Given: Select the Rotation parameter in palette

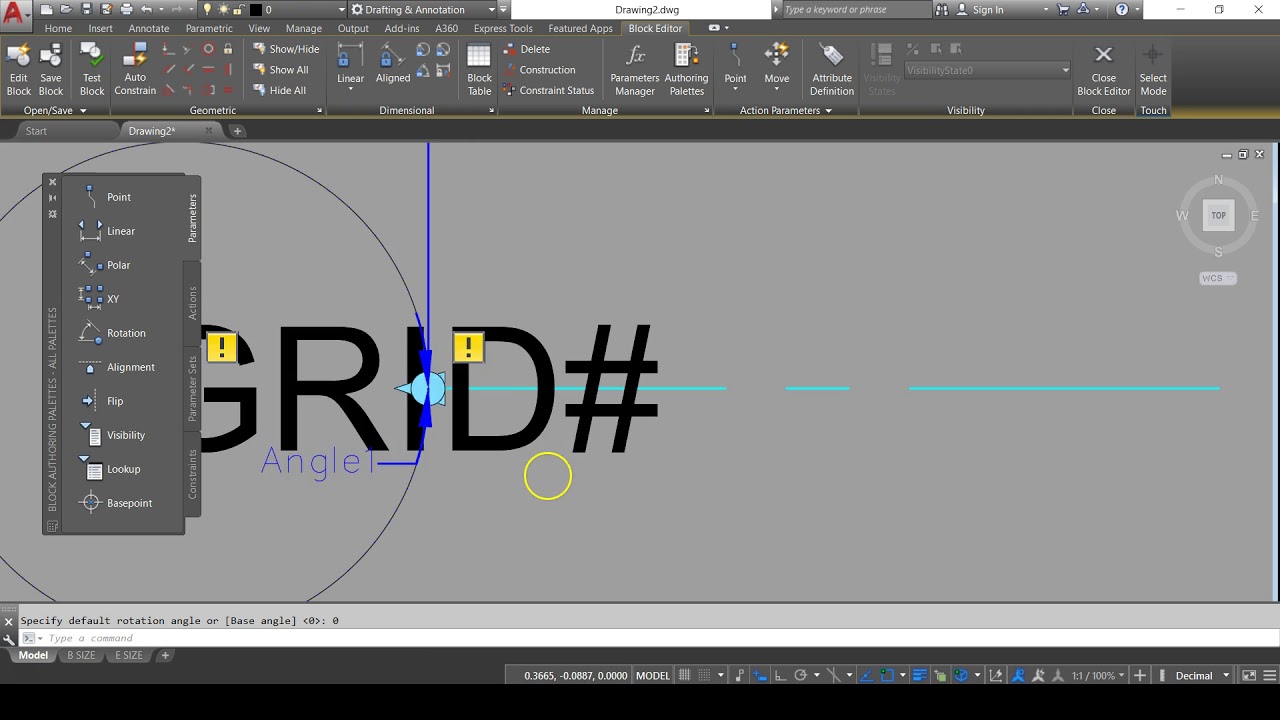Looking at the screenshot, I should pos(113,333).
